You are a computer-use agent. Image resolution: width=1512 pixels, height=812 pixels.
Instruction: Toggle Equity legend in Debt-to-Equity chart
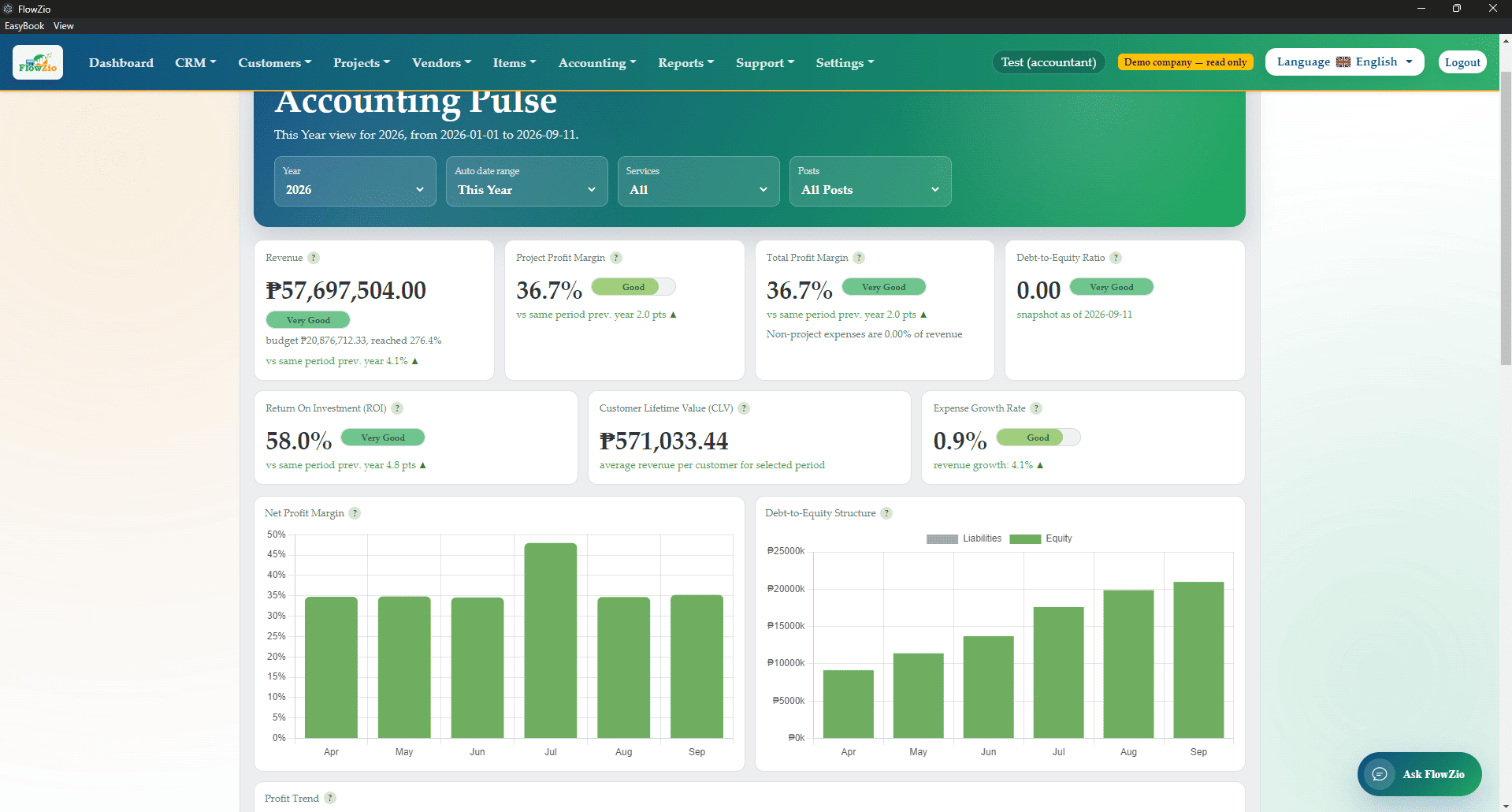1041,538
